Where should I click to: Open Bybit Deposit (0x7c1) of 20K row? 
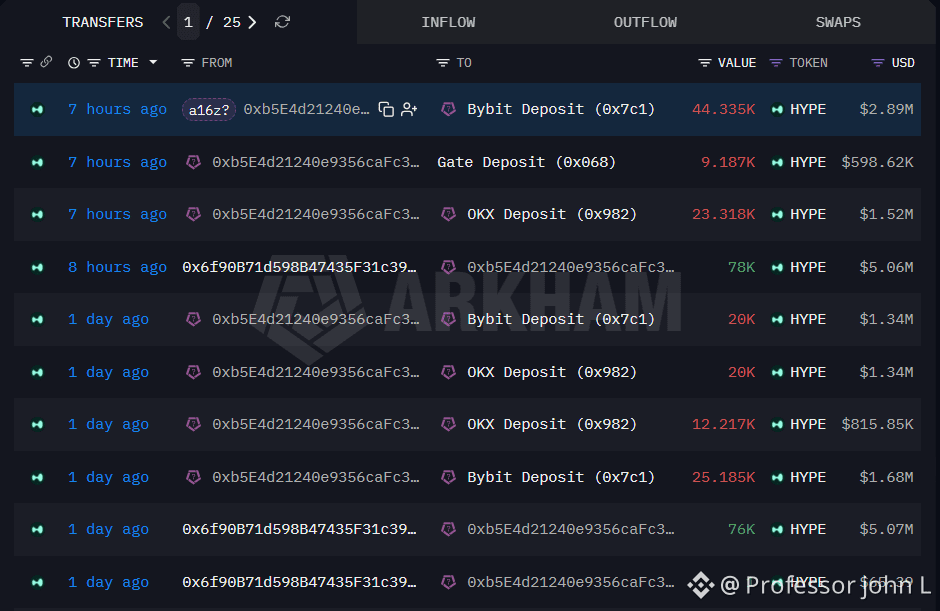[x=561, y=319]
